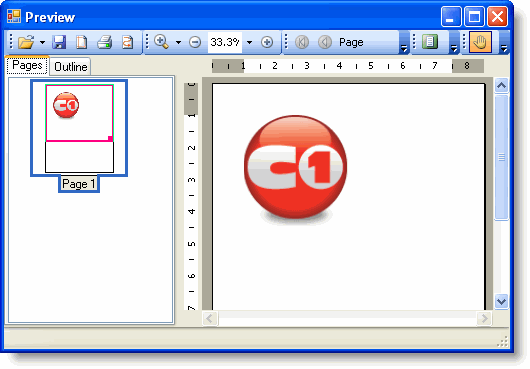The width and height of the screenshot is (530, 369).
Task: Print the document with printer icon
Action: [104, 42]
